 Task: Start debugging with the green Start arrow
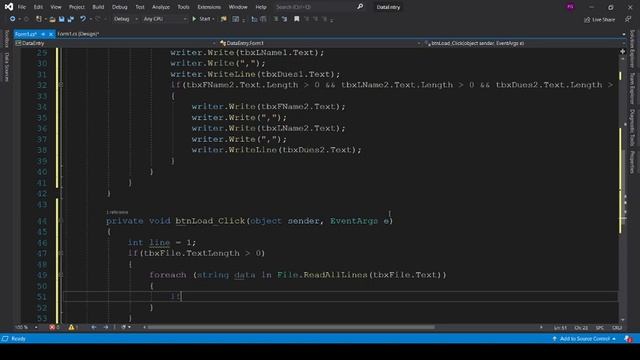194,19
